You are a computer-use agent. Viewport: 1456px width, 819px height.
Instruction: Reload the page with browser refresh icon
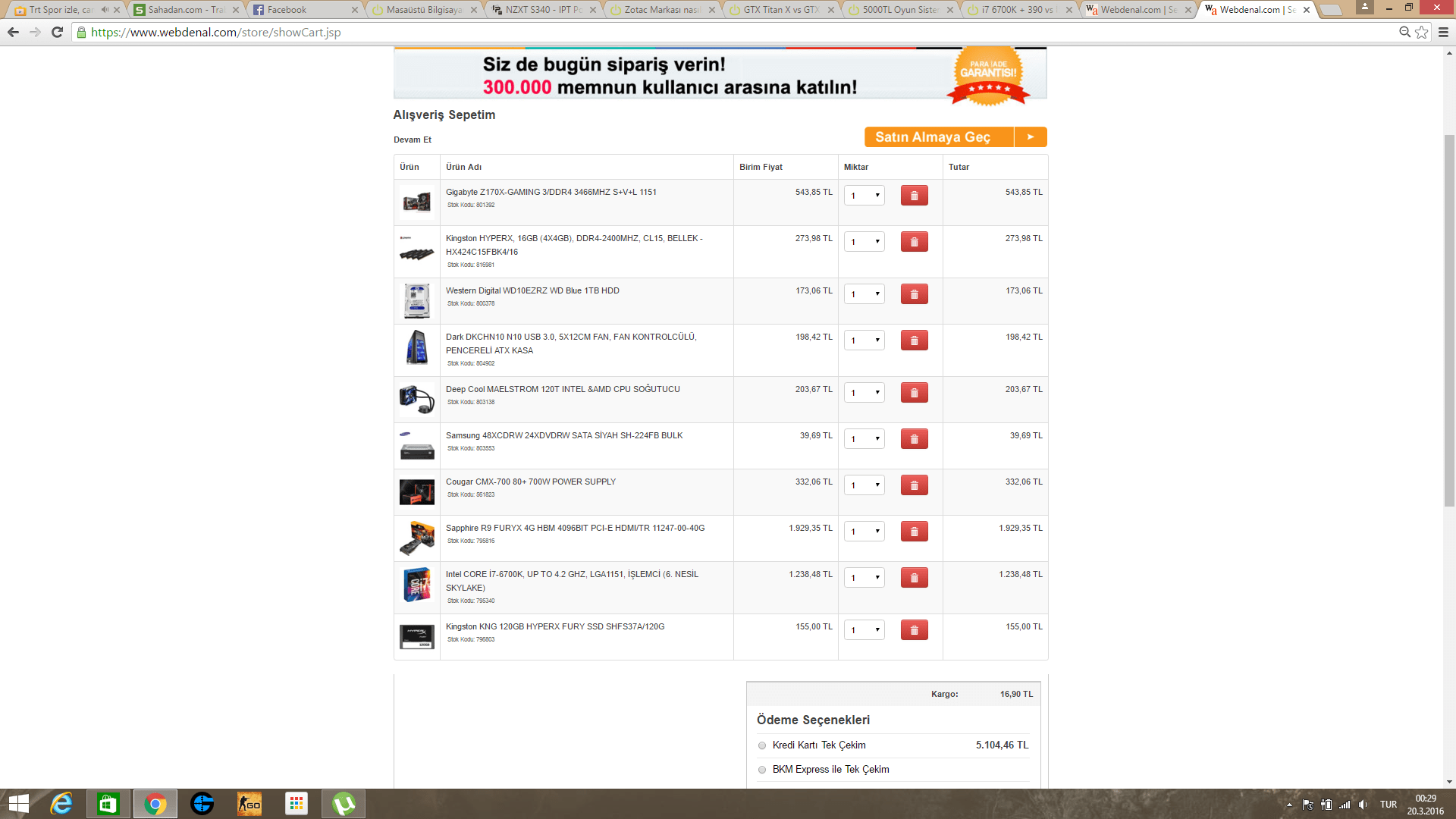point(57,32)
